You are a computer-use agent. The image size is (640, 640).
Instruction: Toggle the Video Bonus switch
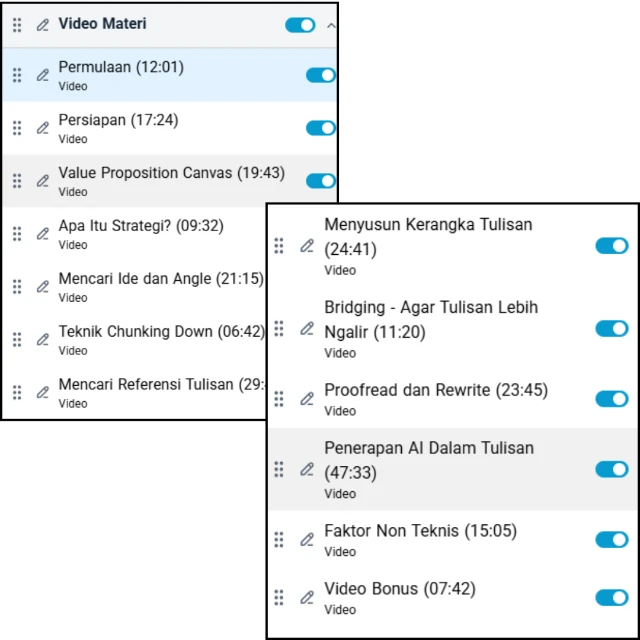pyautogui.click(x=611, y=598)
